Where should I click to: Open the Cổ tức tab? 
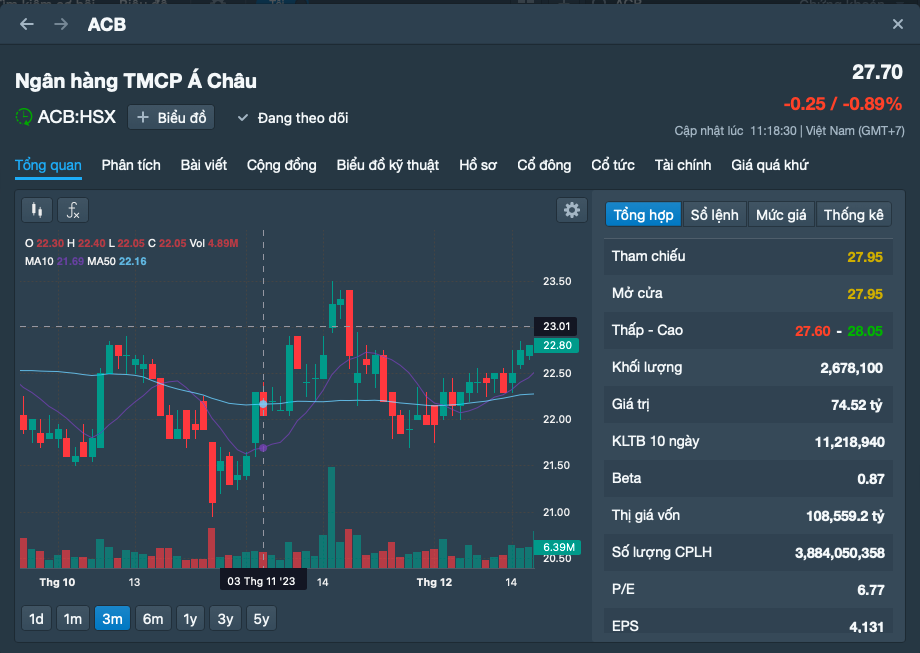(x=613, y=165)
